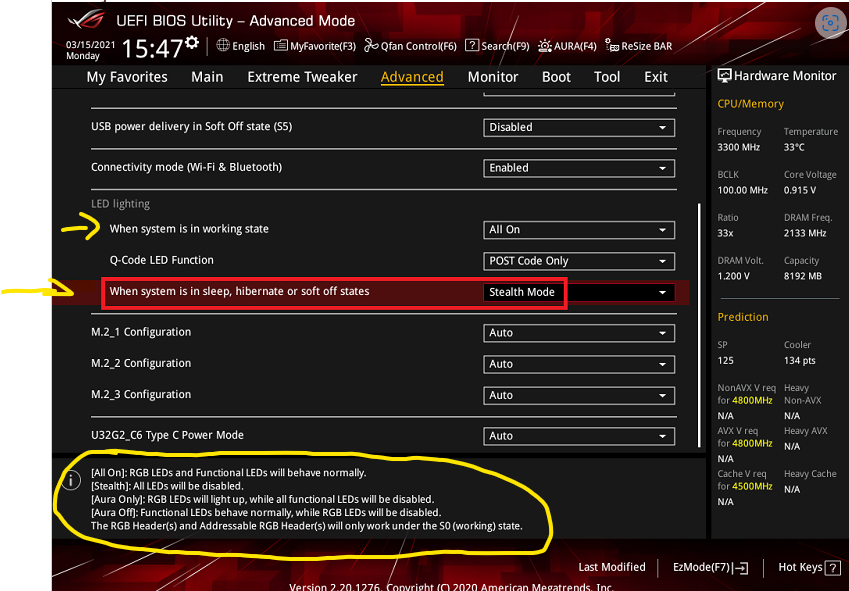
Task: Click the '[Aura Only]' help text line
Action: [262, 498]
